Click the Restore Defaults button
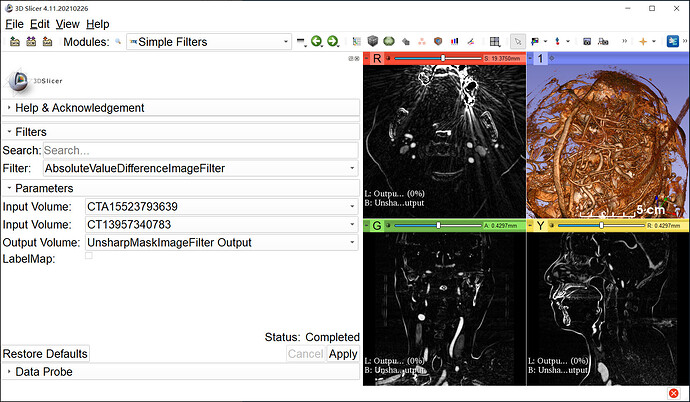Image resolution: width=690 pixels, height=402 pixels. click(x=45, y=354)
